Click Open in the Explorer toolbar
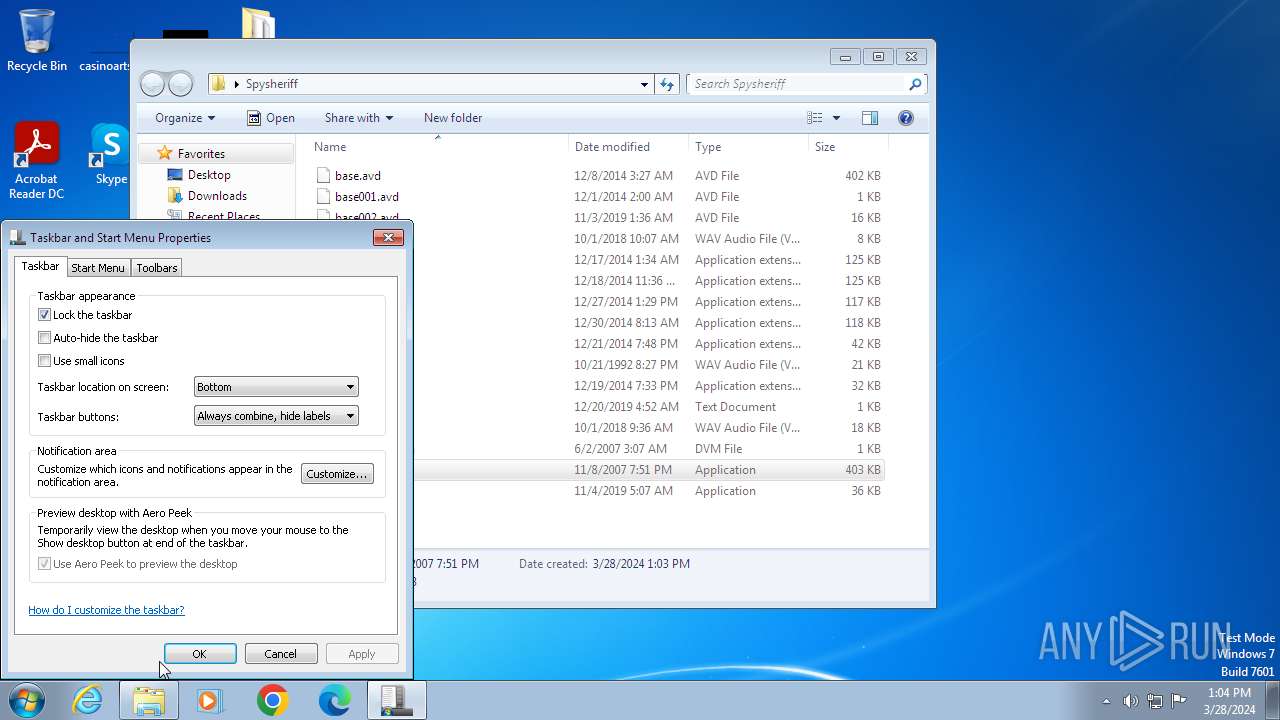This screenshot has height=720, width=1280. (x=270, y=118)
